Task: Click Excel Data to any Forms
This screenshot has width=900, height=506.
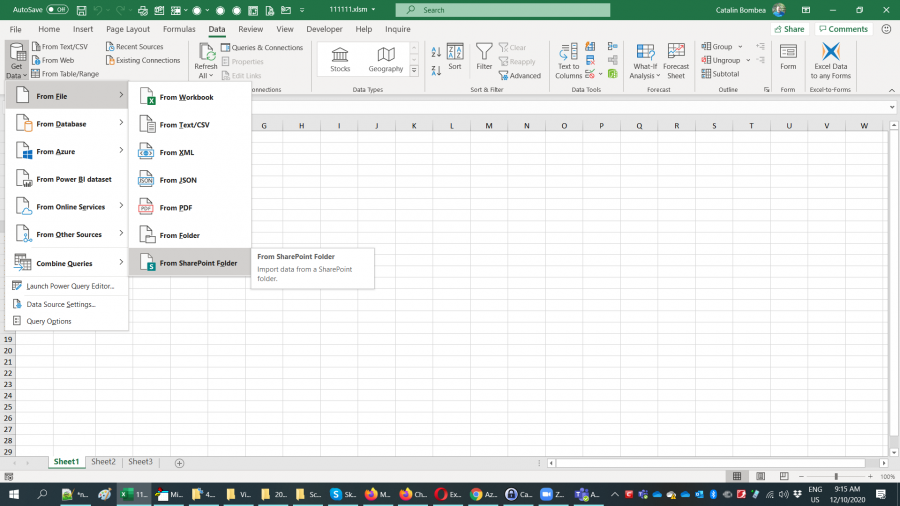Action: click(831, 61)
